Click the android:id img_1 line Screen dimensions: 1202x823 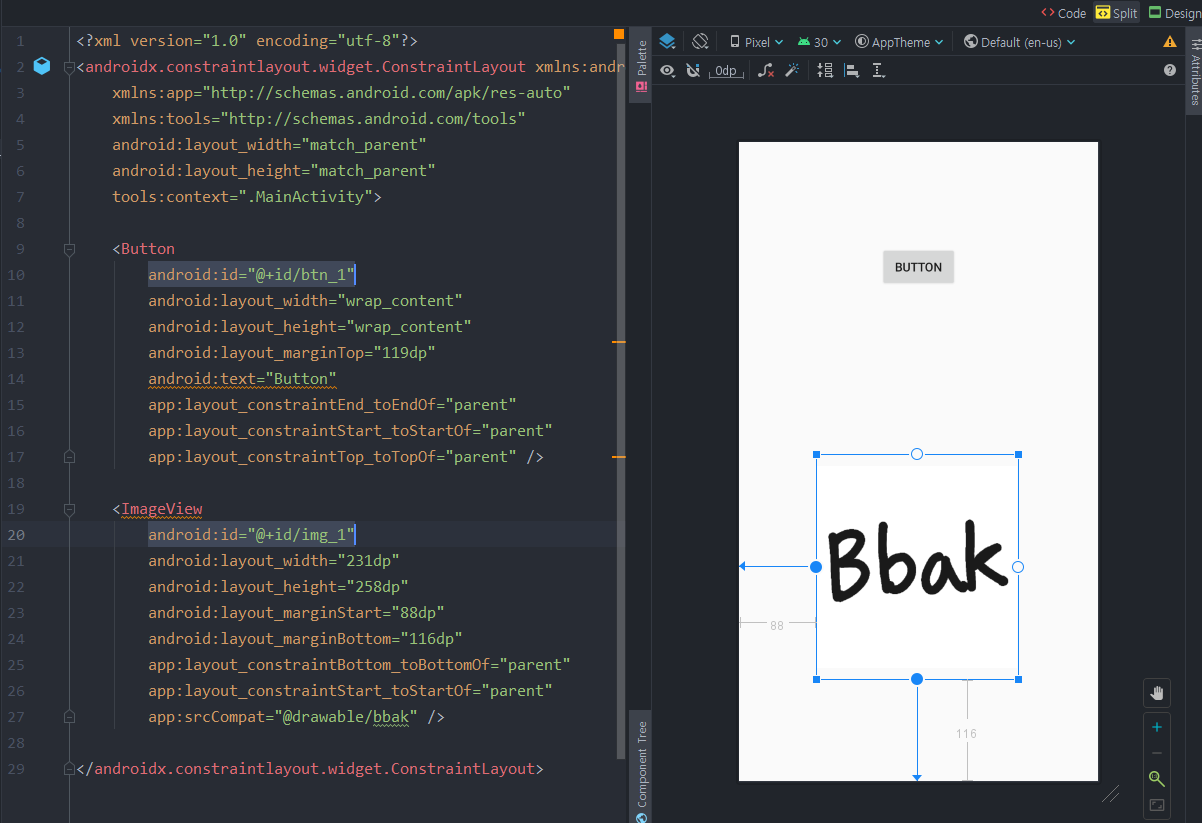252,535
